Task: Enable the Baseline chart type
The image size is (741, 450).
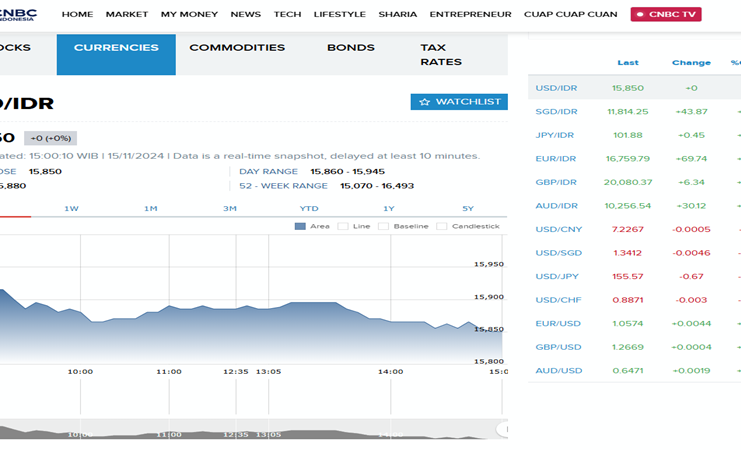Action: (384, 226)
